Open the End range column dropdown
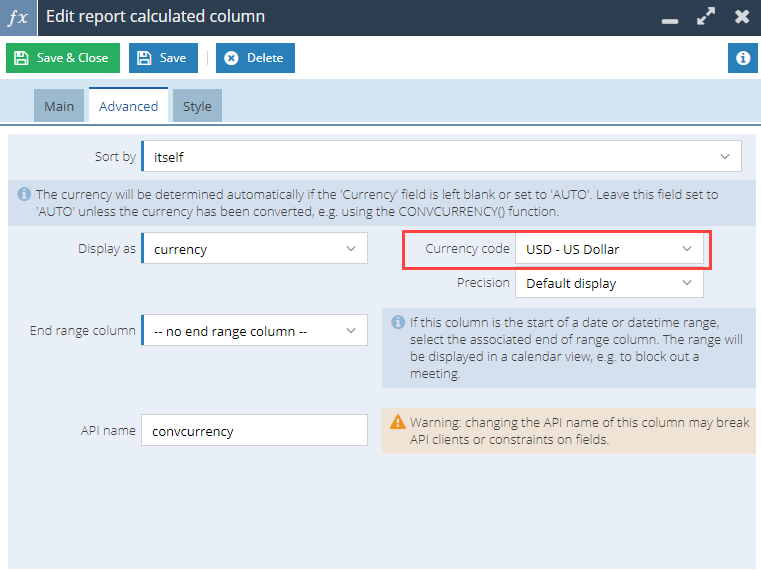Viewport: 761px width, 570px height. [254, 331]
